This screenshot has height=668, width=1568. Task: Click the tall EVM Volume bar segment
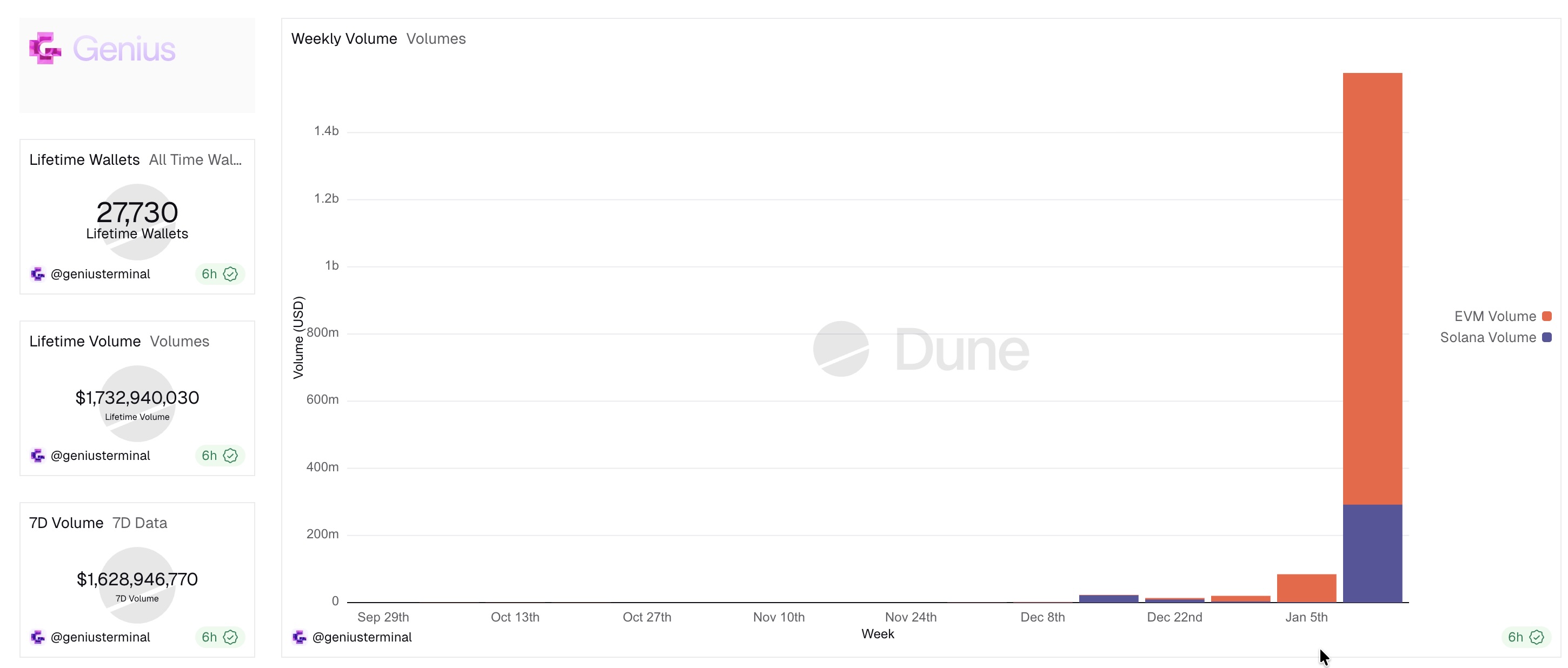pyautogui.click(x=1372, y=286)
